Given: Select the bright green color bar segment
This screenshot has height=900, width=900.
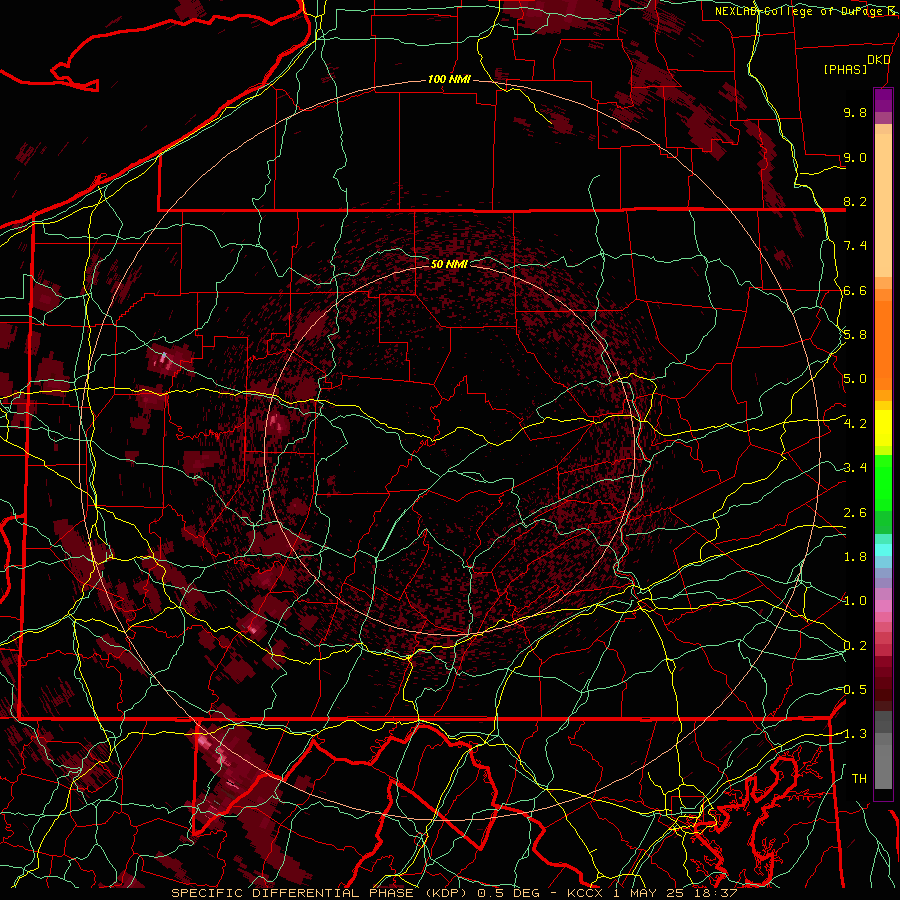Looking at the screenshot, I should pos(883,482).
